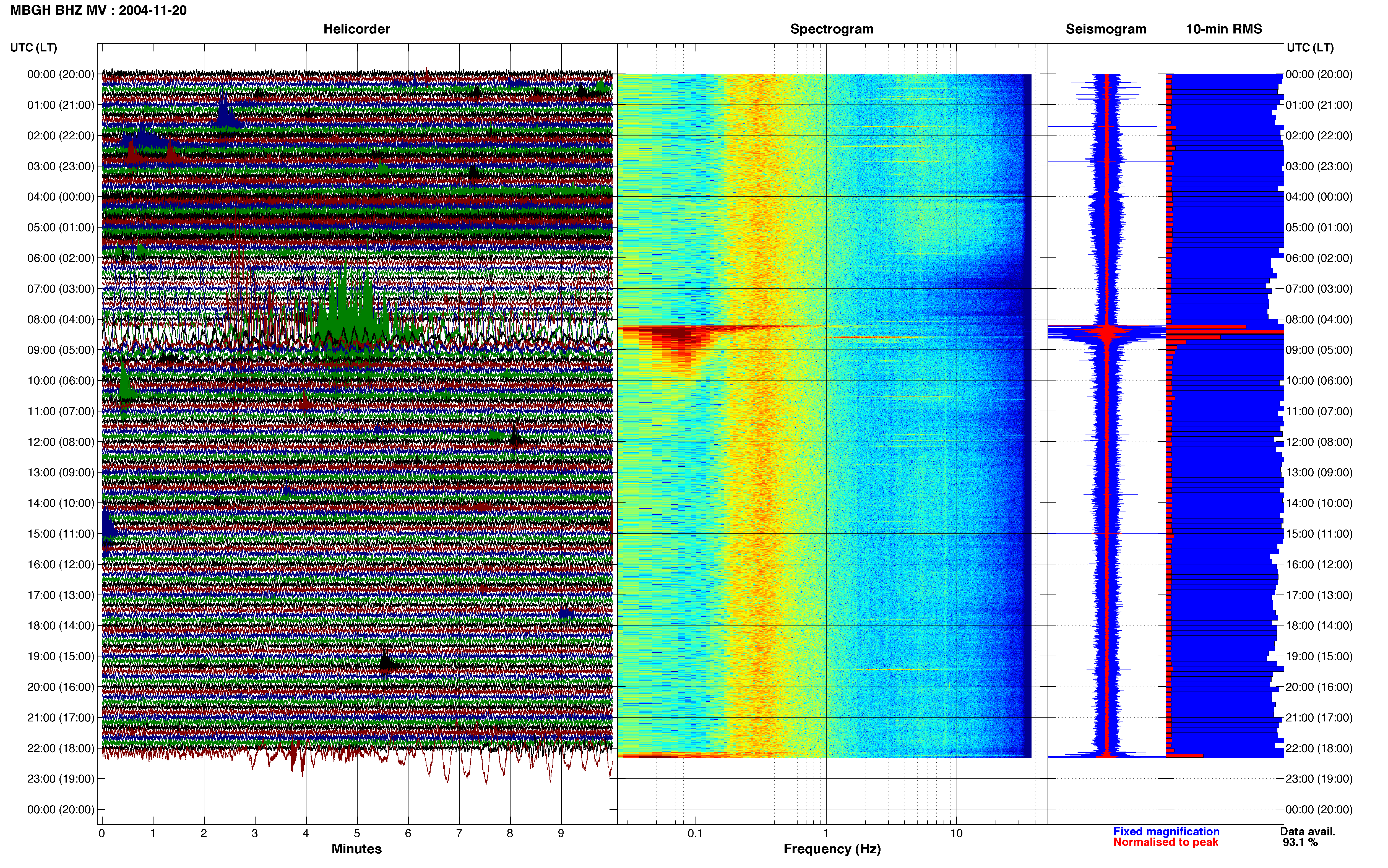This screenshot has height=868, width=1388.
Task: Select the Helicorder panel heading
Action: (x=356, y=29)
